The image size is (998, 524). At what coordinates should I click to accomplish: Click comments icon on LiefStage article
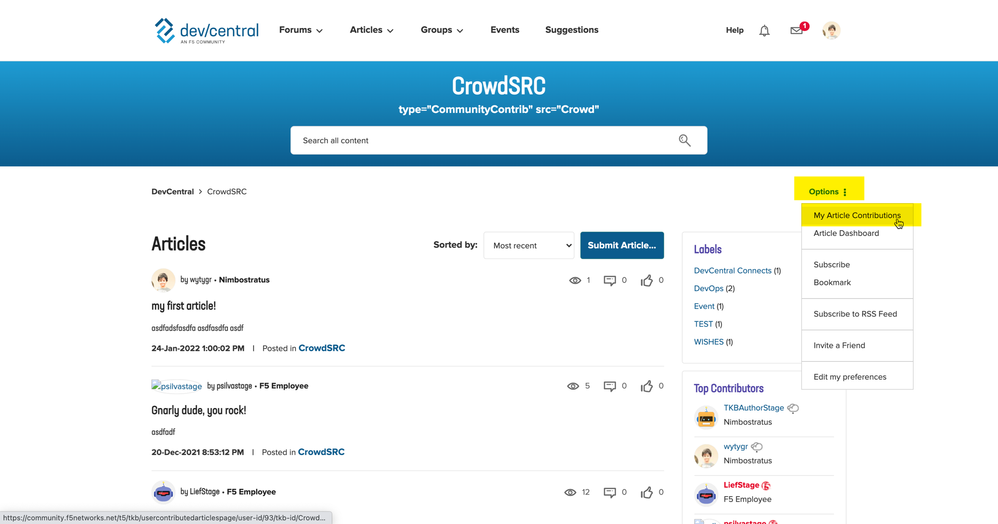point(610,492)
